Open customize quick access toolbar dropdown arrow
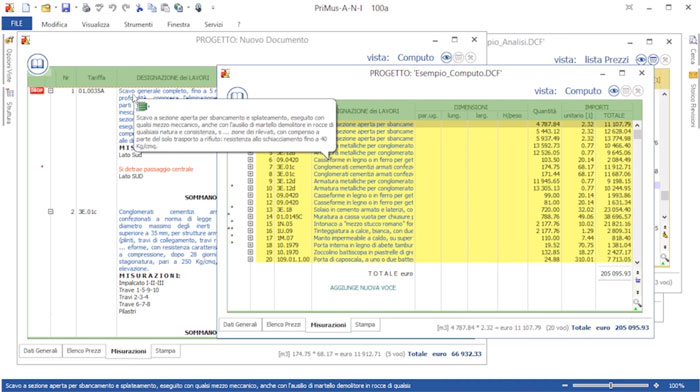 (213, 8)
